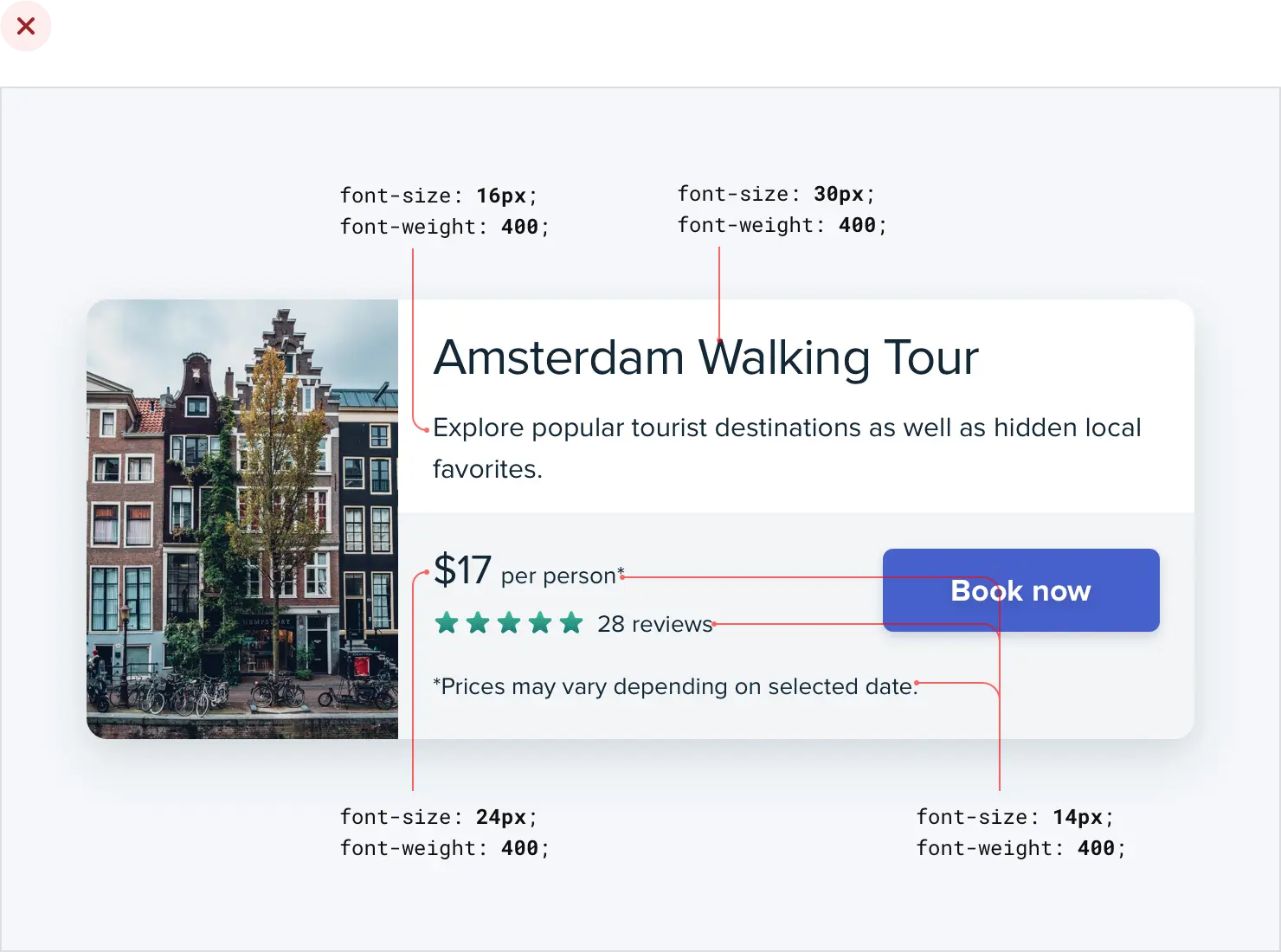Click the Amsterdam Walking Tour title
The height and width of the screenshot is (952, 1281).
point(705,357)
